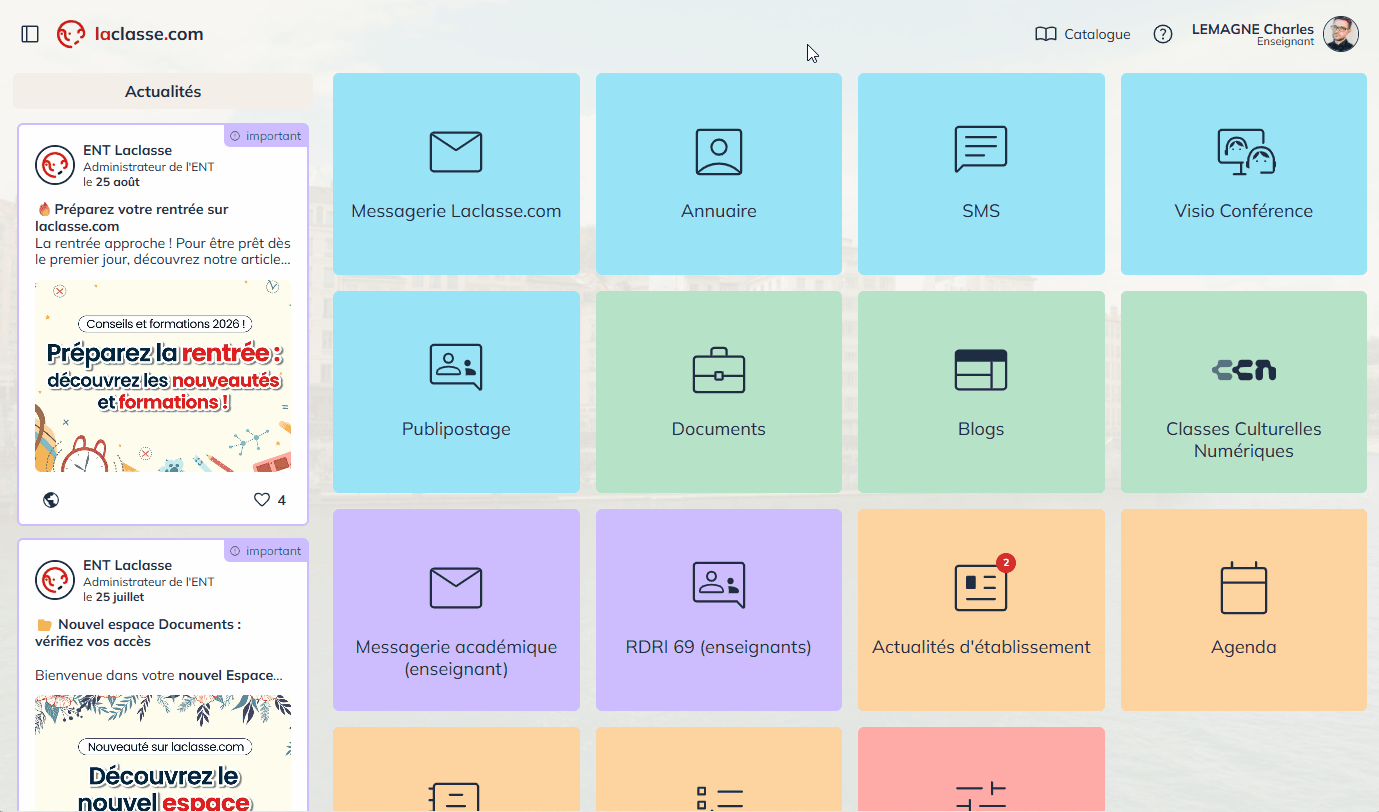Viewport: 1379px width, 812px height.
Task: Click the notification badge showing 2
Action: [x=1006, y=563]
